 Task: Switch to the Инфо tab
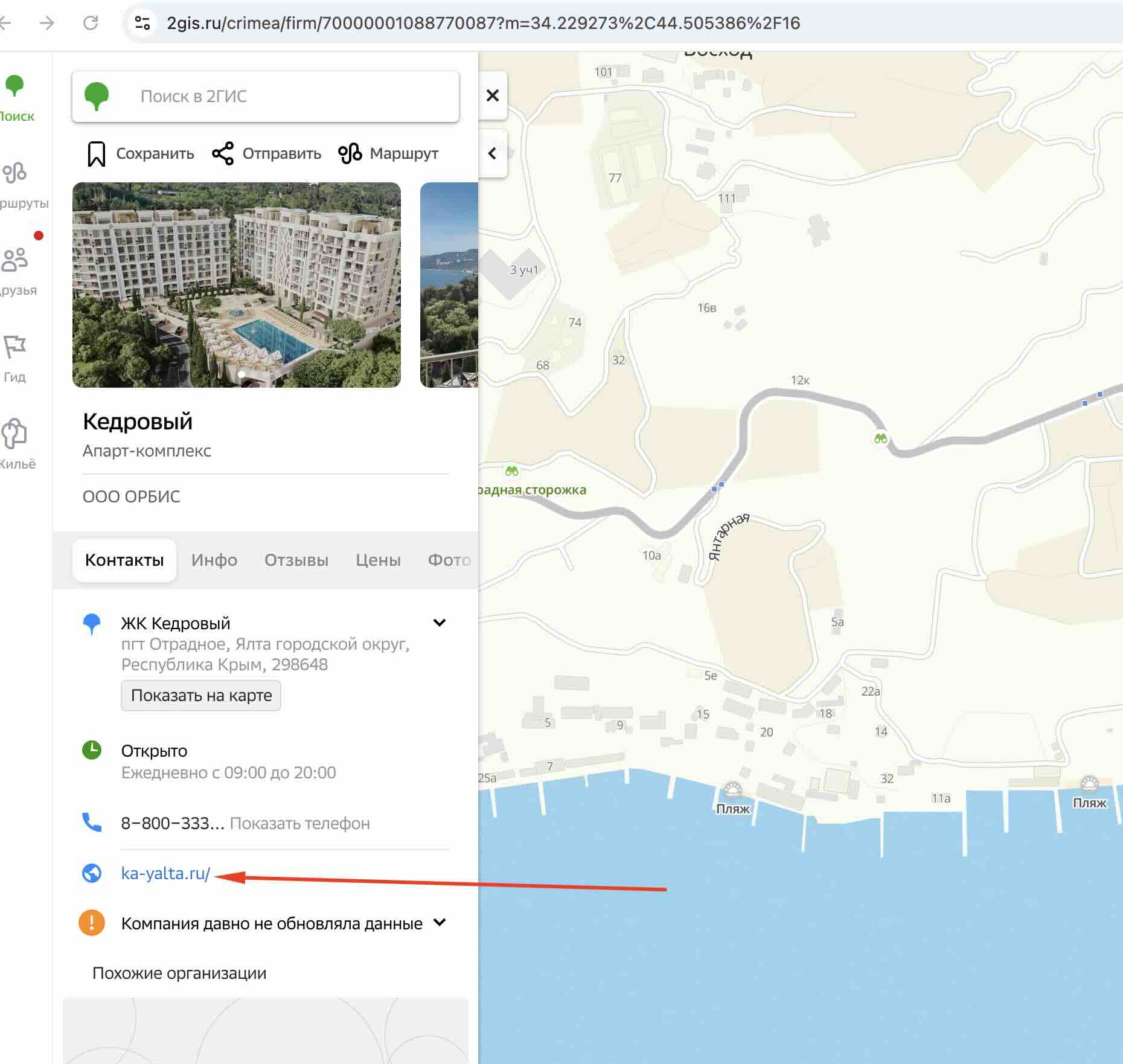pyautogui.click(x=214, y=560)
